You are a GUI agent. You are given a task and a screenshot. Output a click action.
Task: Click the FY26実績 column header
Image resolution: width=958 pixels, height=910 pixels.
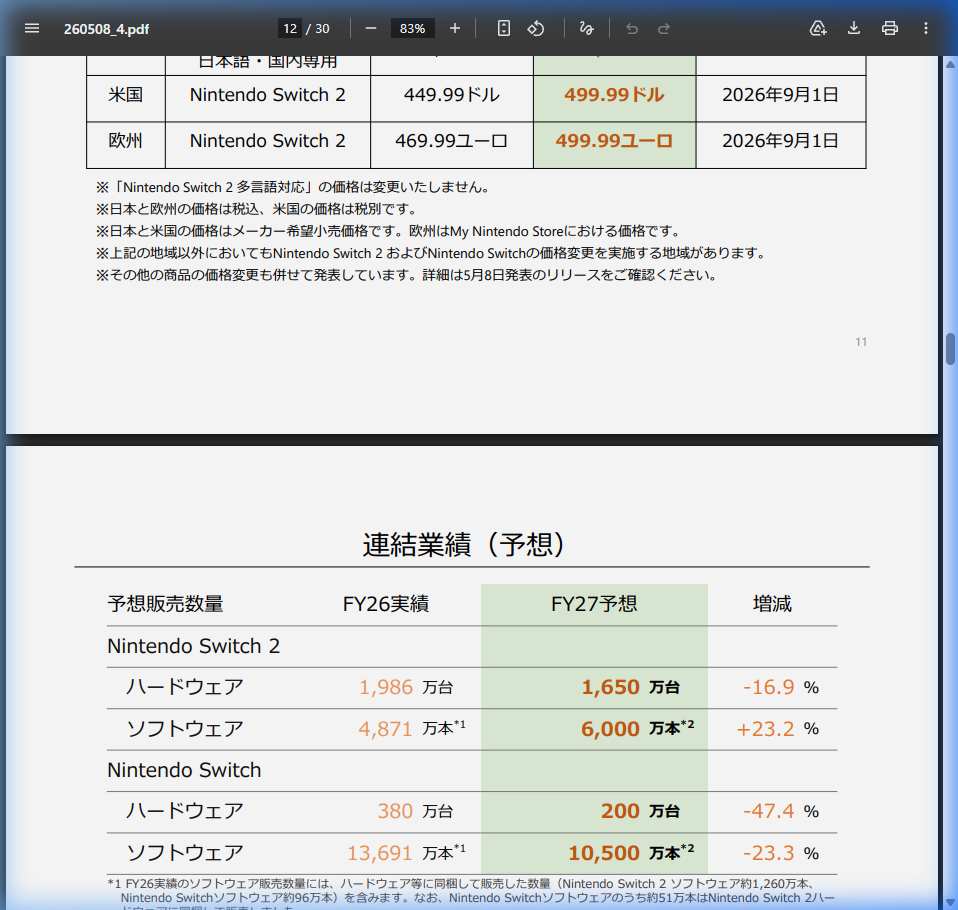click(x=386, y=604)
